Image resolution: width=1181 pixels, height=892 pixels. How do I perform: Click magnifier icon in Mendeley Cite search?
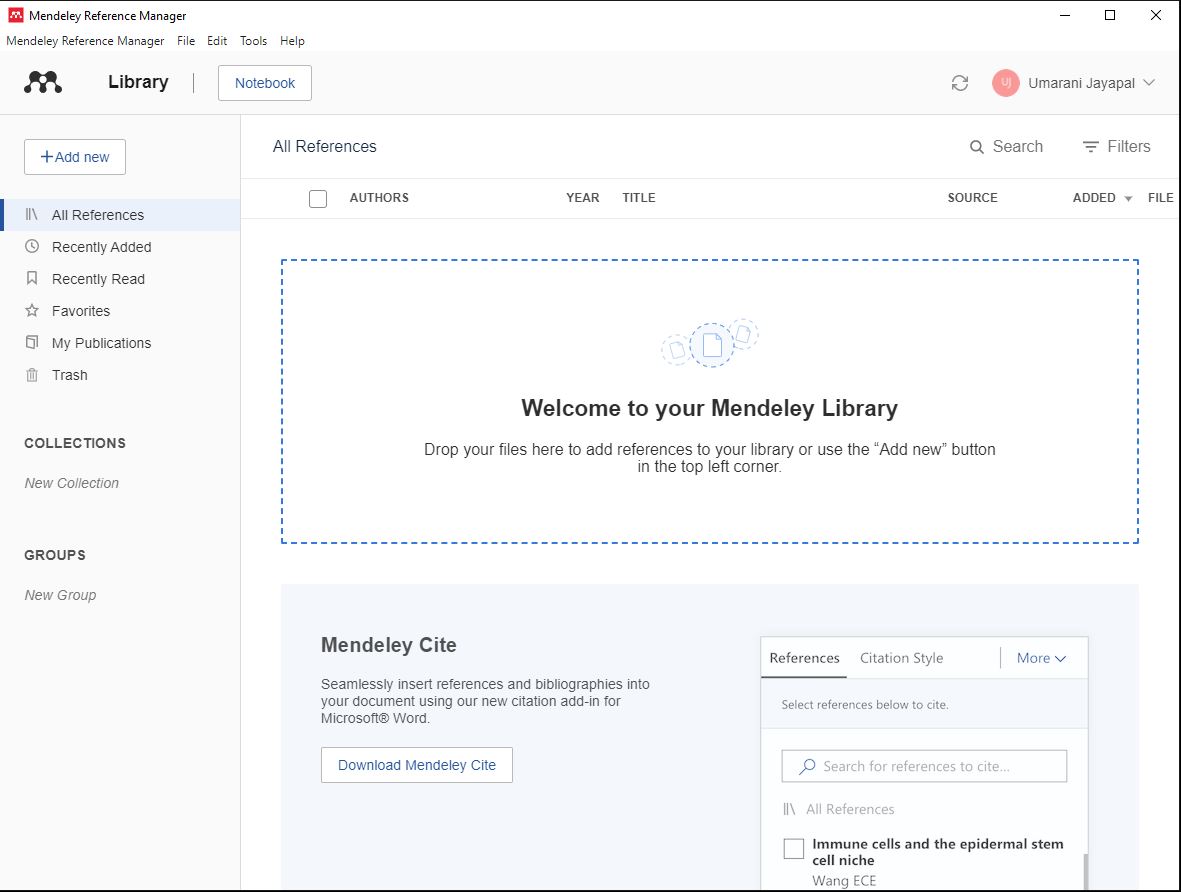[807, 766]
